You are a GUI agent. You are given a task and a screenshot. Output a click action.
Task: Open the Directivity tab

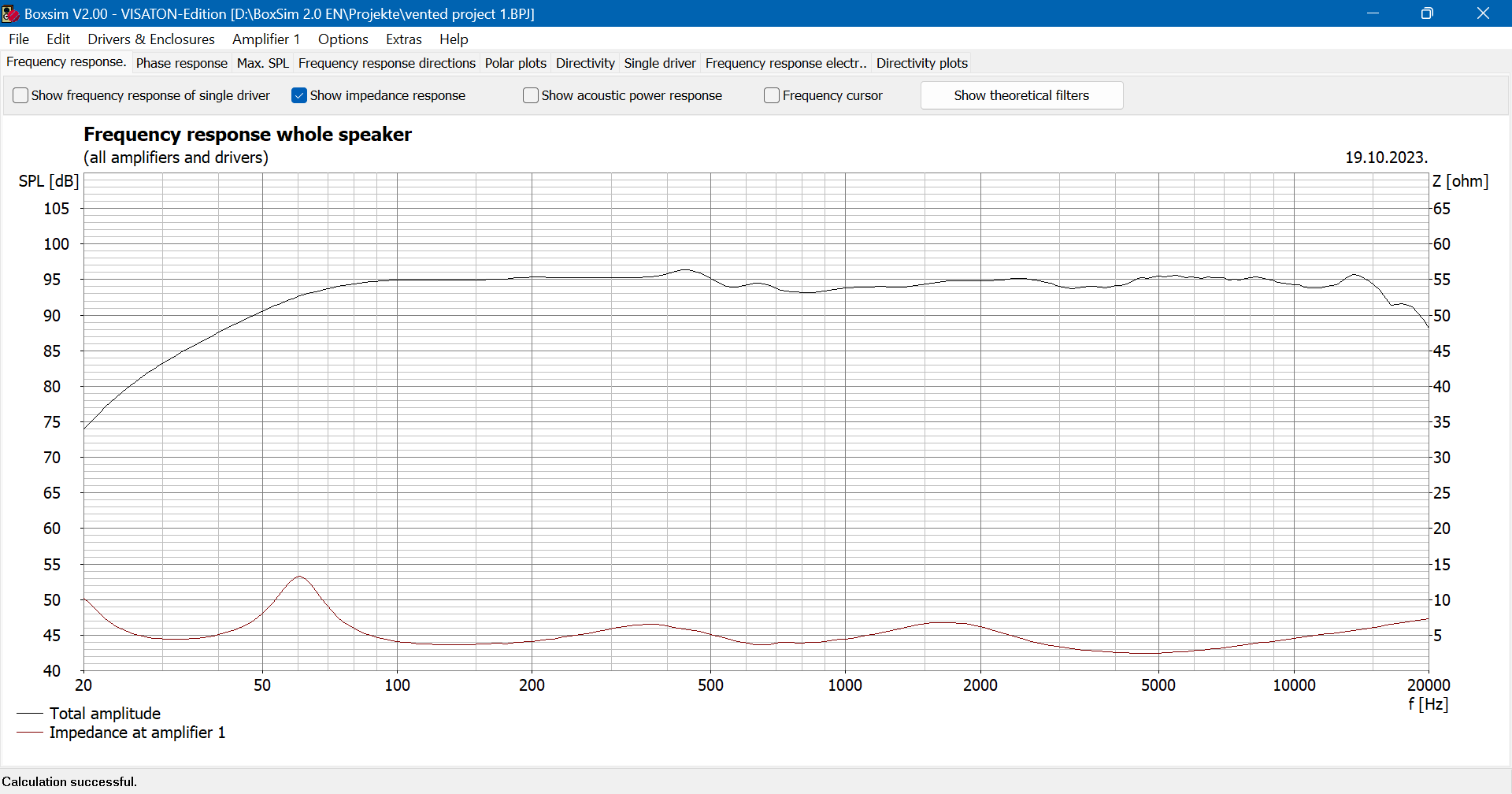585,63
